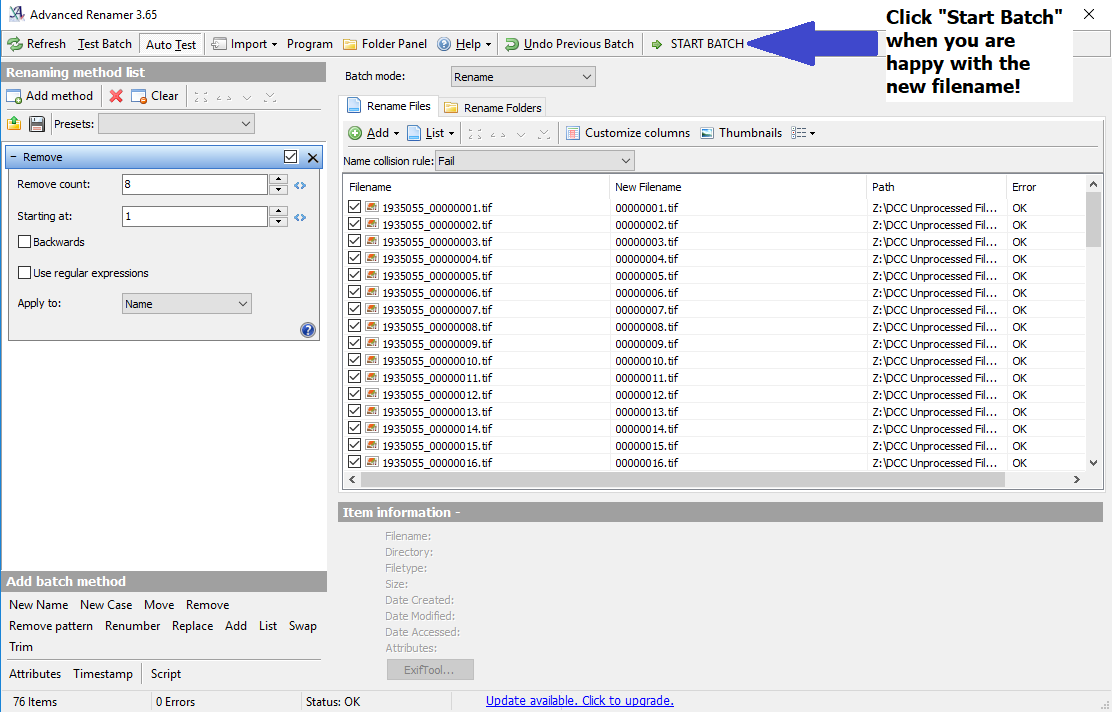The width and height of the screenshot is (1112, 712).
Task: Uncheck file 1935055_00000003.tif
Action: pos(354,241)
